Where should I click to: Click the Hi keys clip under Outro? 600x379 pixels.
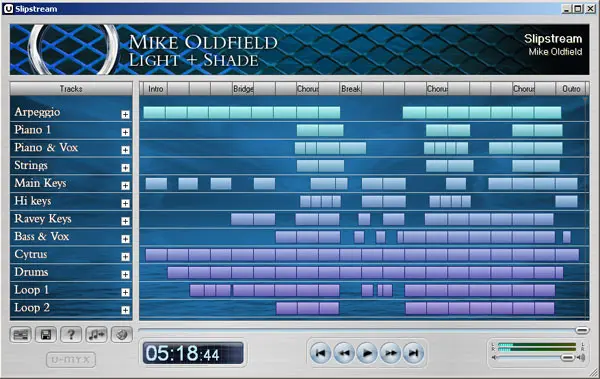[x=566, y=201]
